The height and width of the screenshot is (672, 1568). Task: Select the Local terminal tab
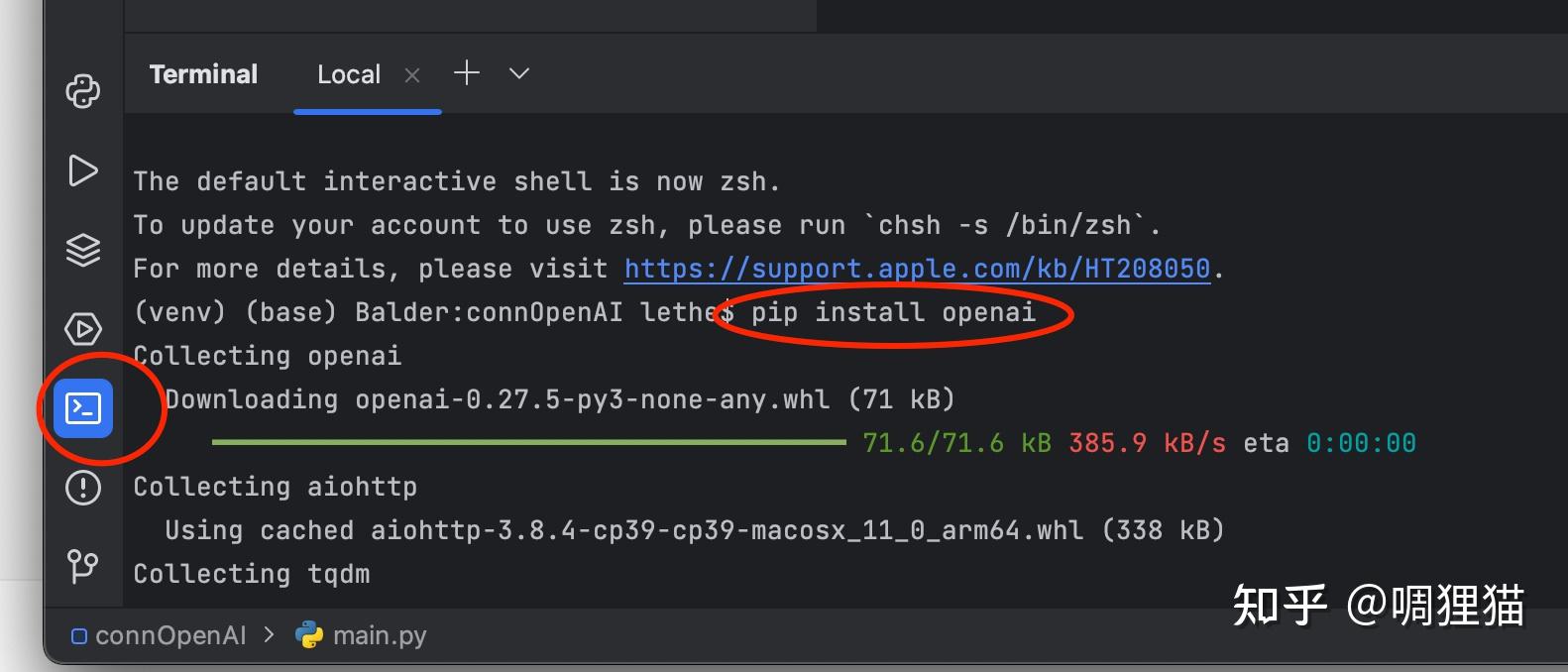coord(349,74)
